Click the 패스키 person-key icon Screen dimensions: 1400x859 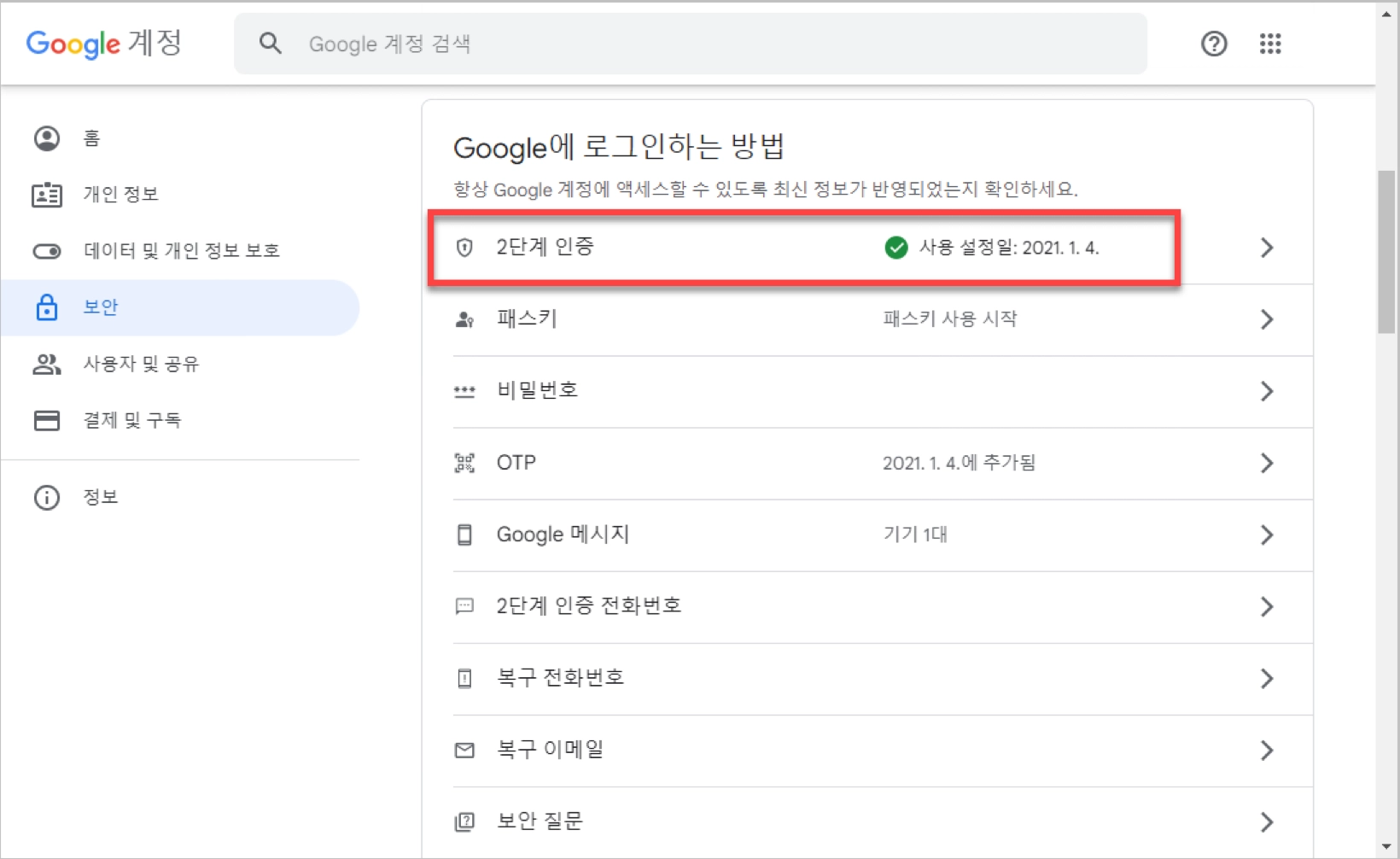coord(464,319)
